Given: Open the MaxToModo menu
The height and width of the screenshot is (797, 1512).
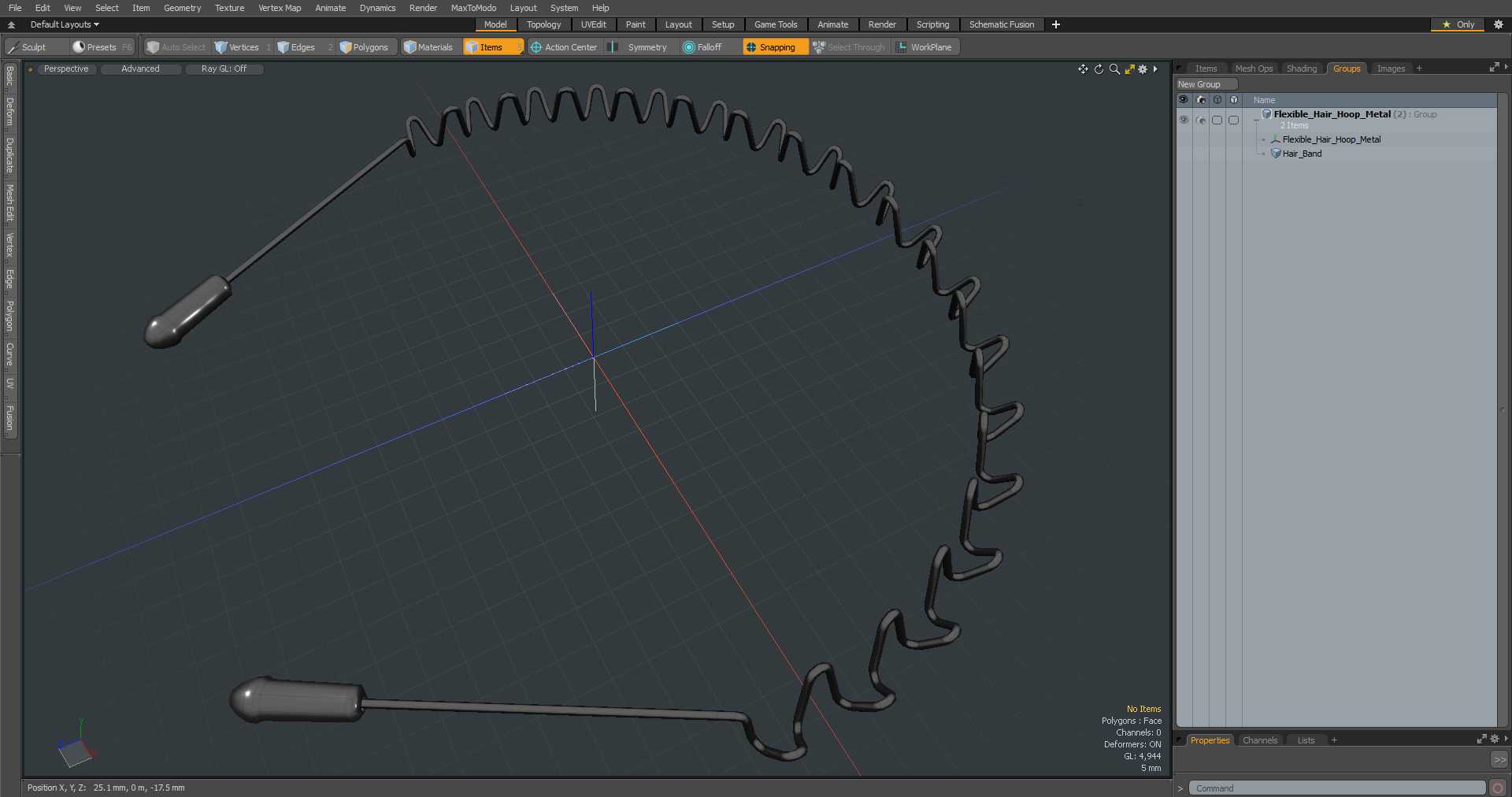Looking at the screenshot, I should coord(473,8).
